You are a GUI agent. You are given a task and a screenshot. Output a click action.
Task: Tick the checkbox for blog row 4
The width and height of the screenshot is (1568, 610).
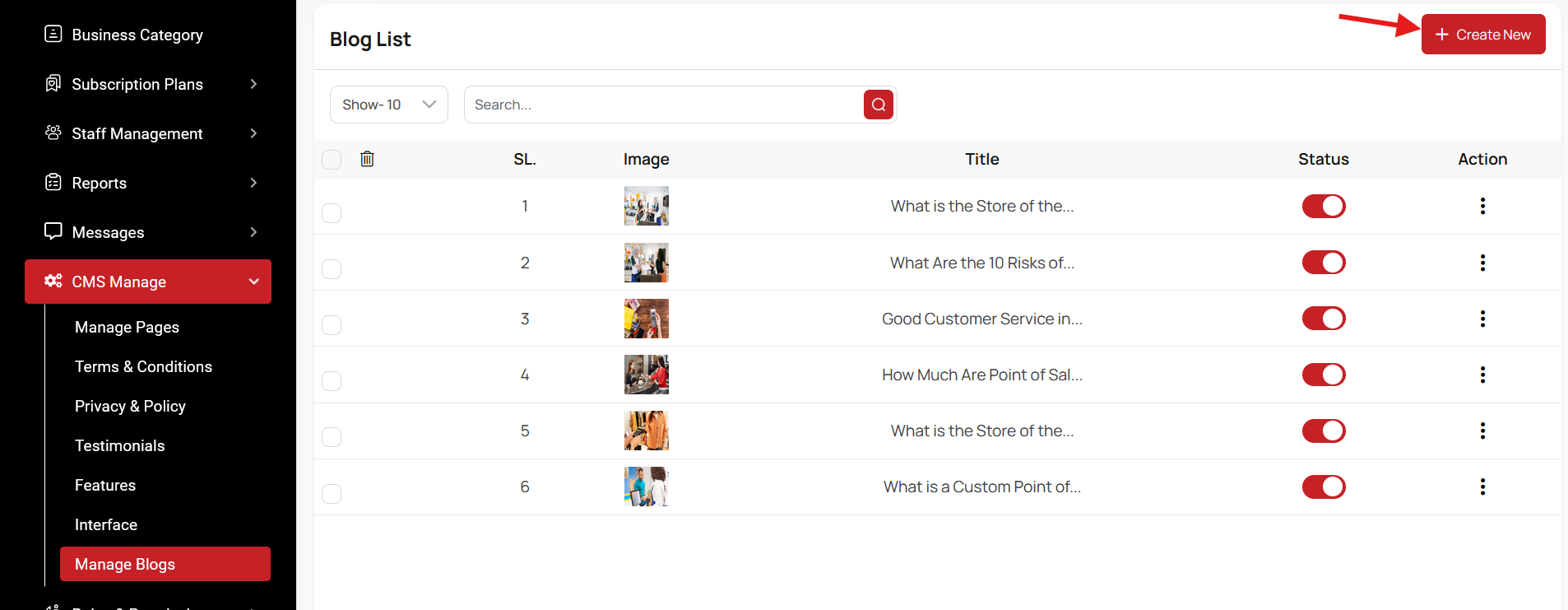[332, 381]
